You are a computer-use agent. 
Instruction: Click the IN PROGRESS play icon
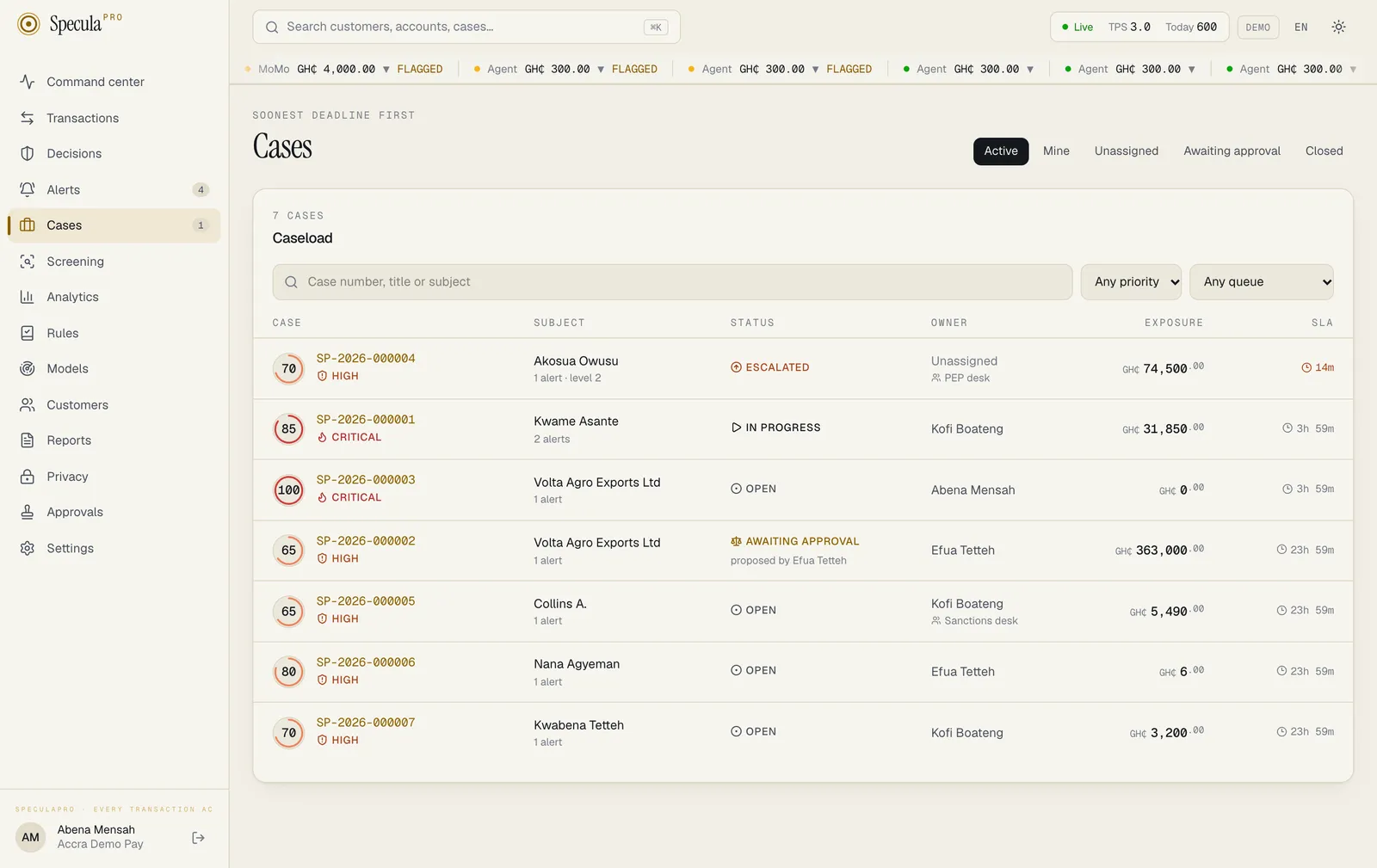pyautogui.click(x=736, y=428)
